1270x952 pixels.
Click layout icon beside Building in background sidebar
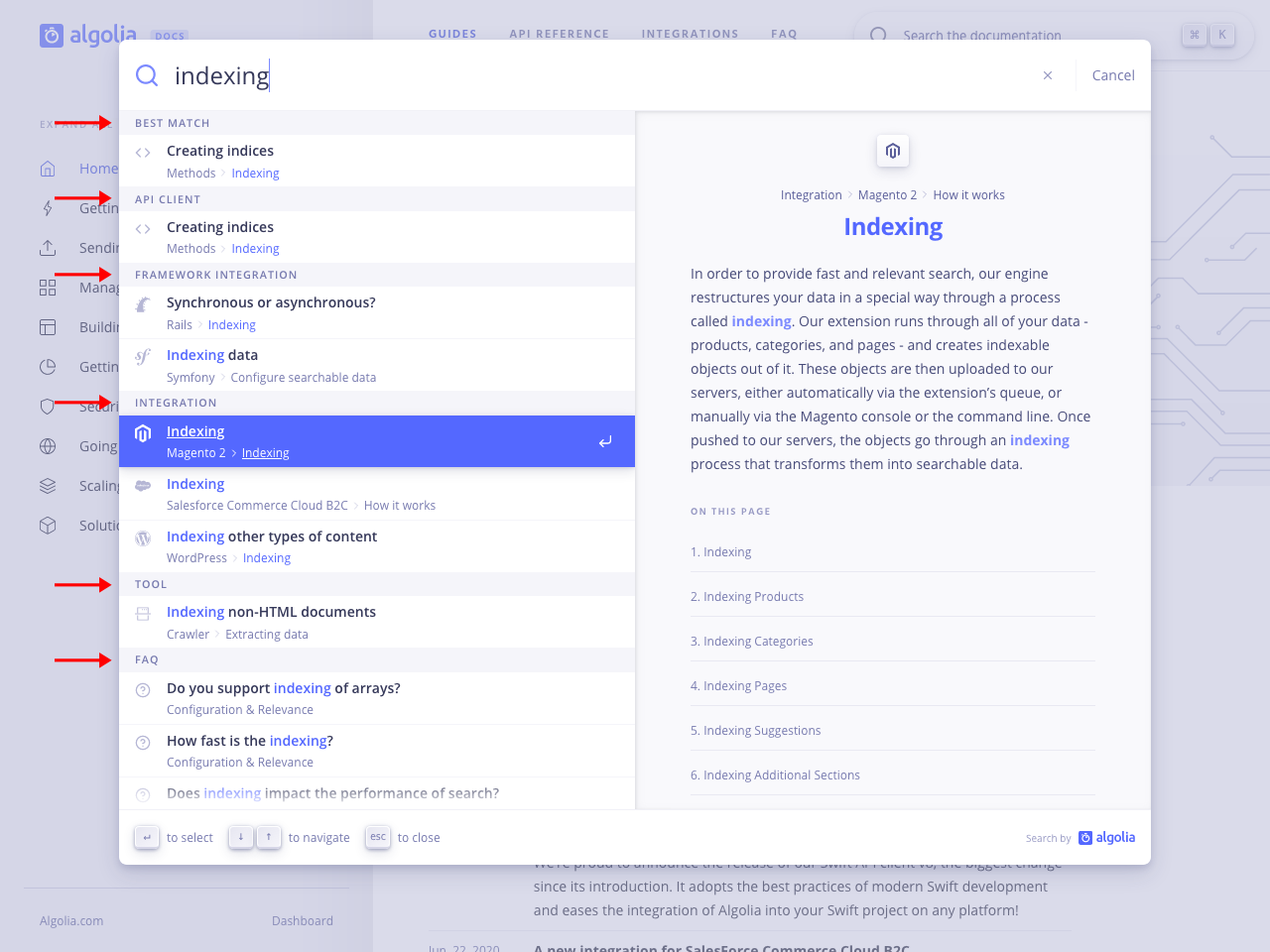(48, 327)
